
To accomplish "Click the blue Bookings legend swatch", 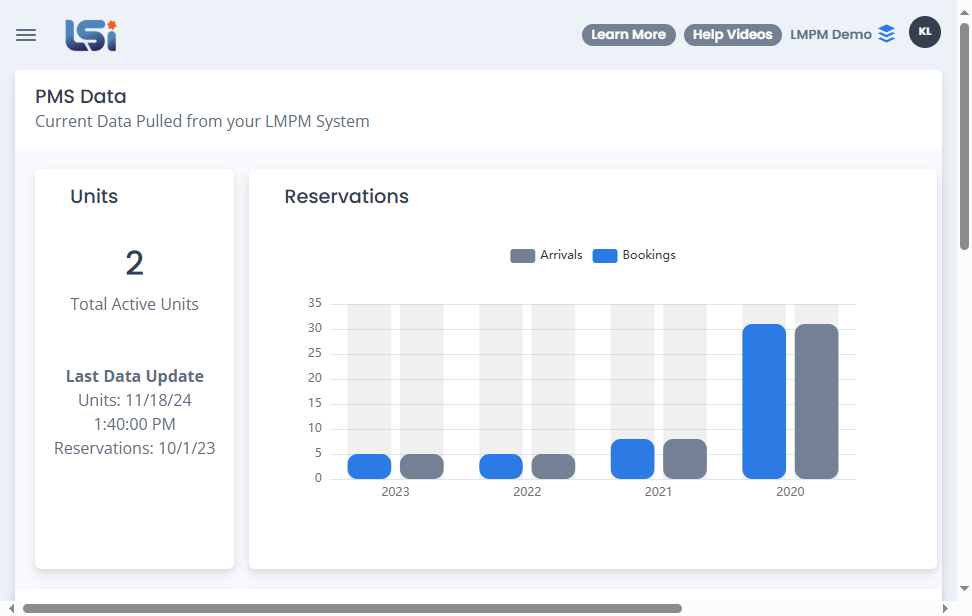I will (x=605, y=256).
